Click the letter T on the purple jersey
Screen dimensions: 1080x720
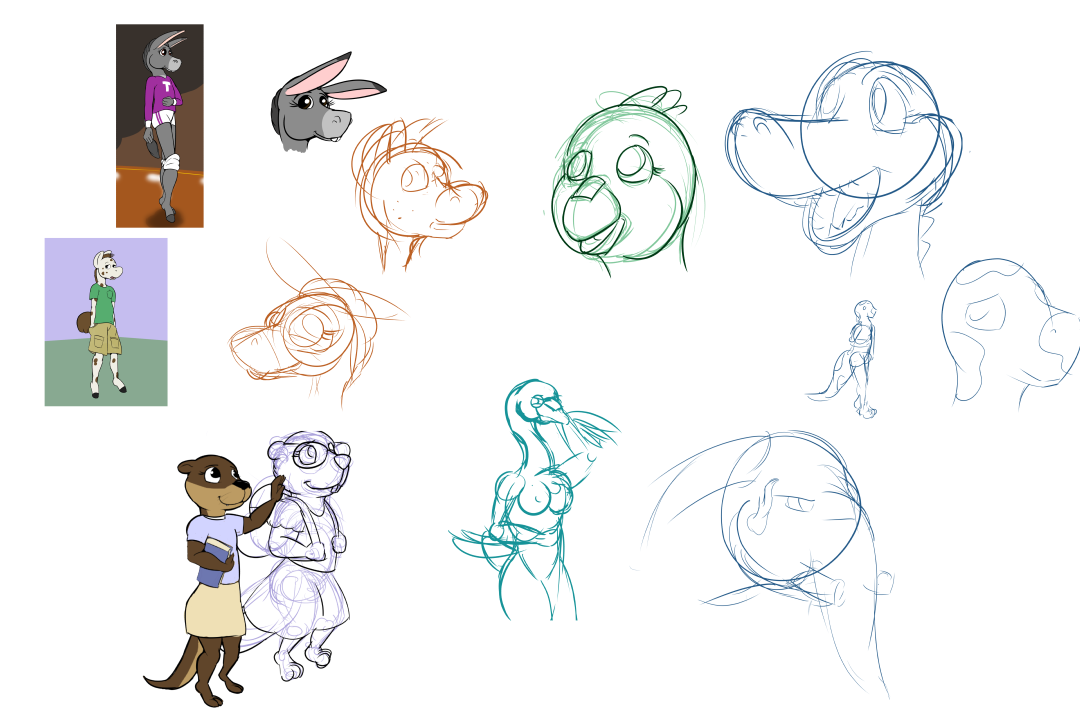coord(166,87)
